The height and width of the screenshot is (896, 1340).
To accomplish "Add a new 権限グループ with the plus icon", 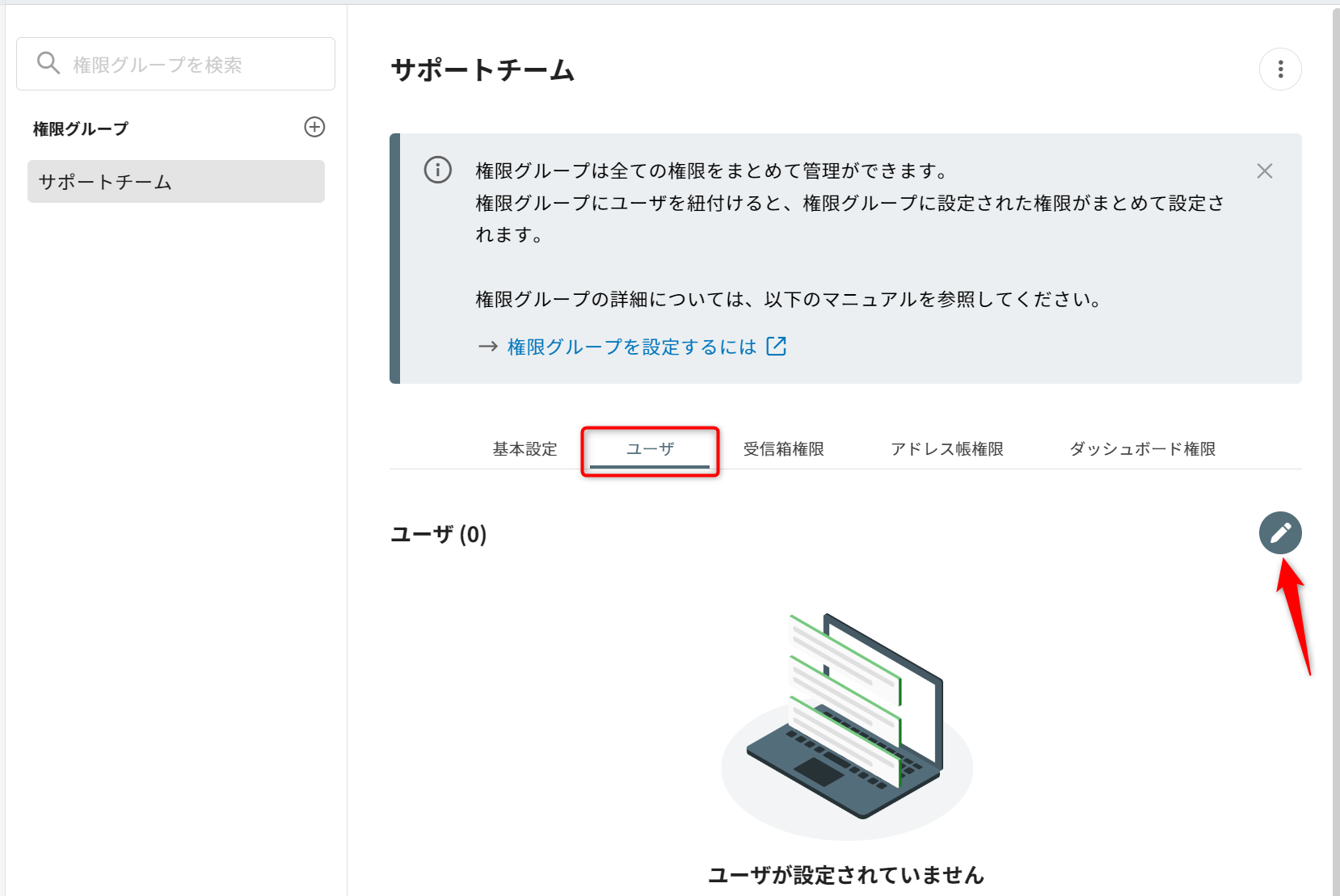I will tap(314, 127).
